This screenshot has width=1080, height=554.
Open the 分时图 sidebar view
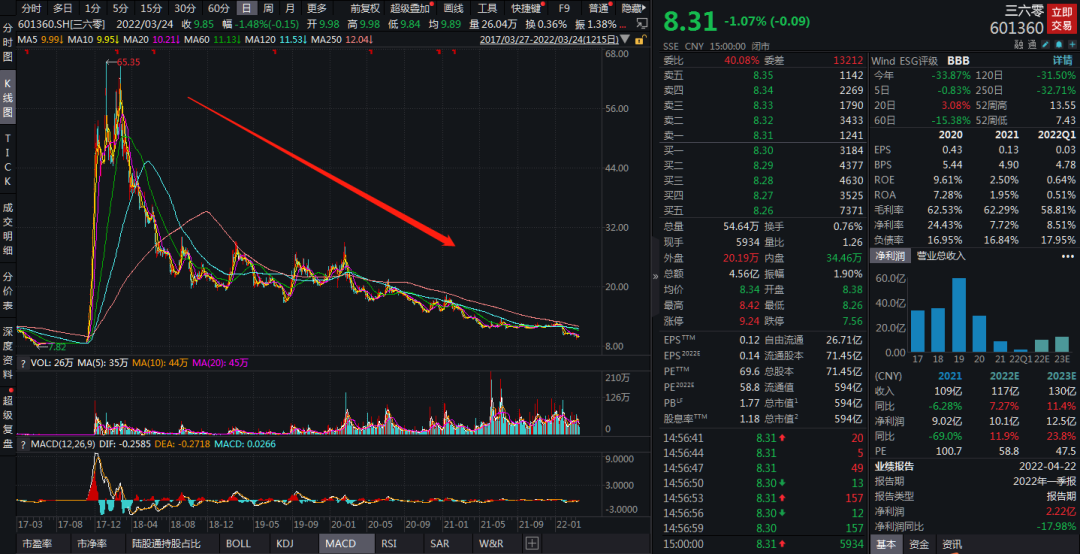8,42
